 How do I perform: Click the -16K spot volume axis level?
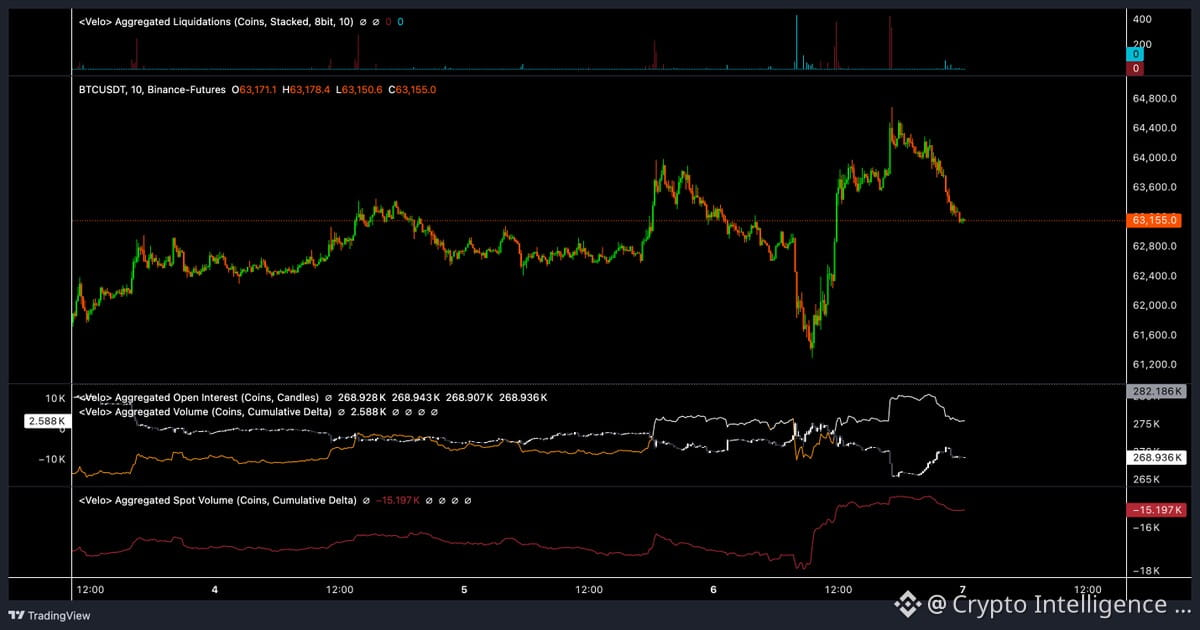[x=1147, y=527]
